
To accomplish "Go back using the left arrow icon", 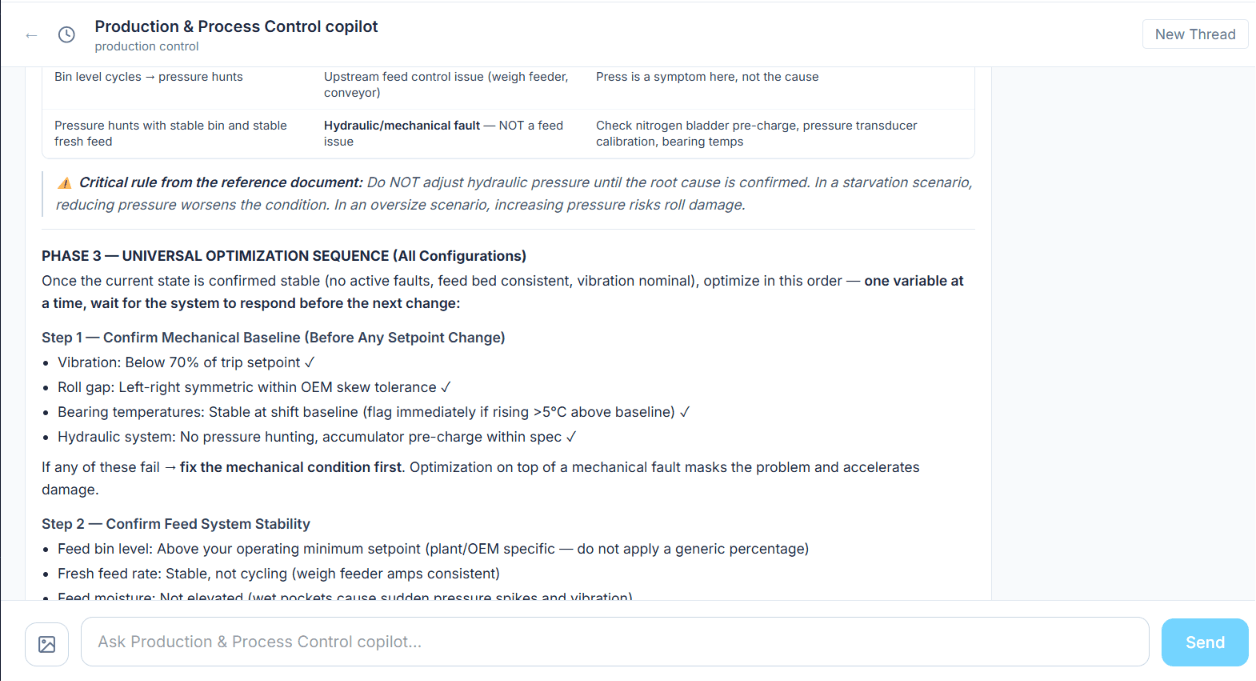I will coord(31,35).
